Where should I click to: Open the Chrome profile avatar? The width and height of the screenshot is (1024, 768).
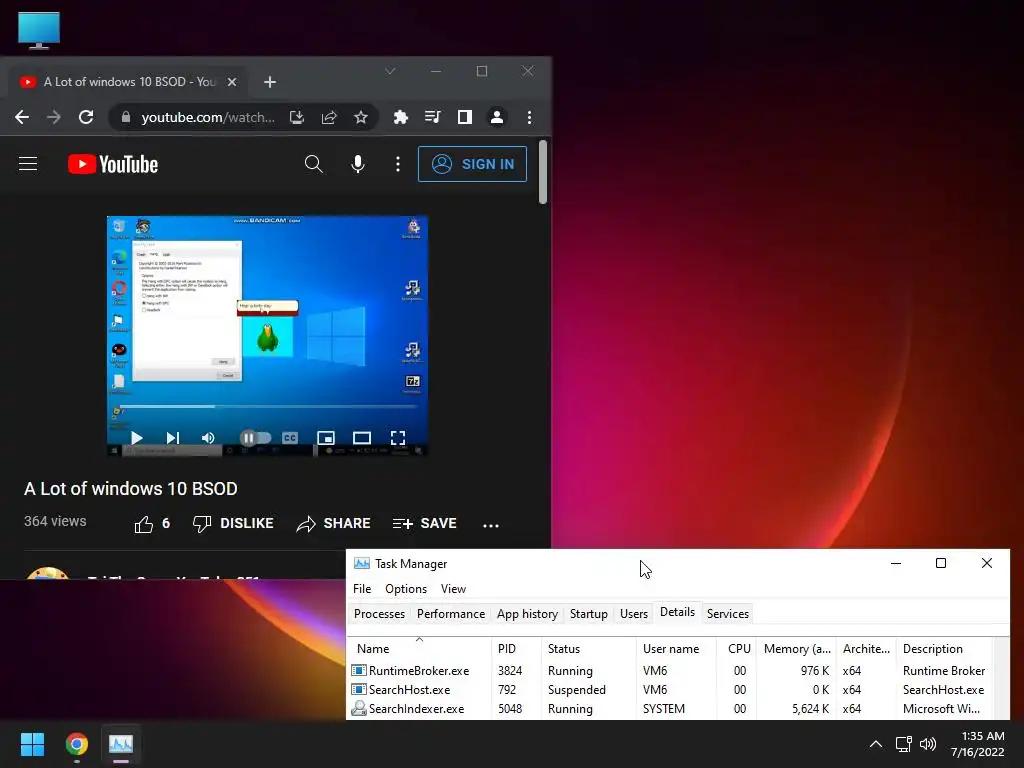[x=497, y=118]
